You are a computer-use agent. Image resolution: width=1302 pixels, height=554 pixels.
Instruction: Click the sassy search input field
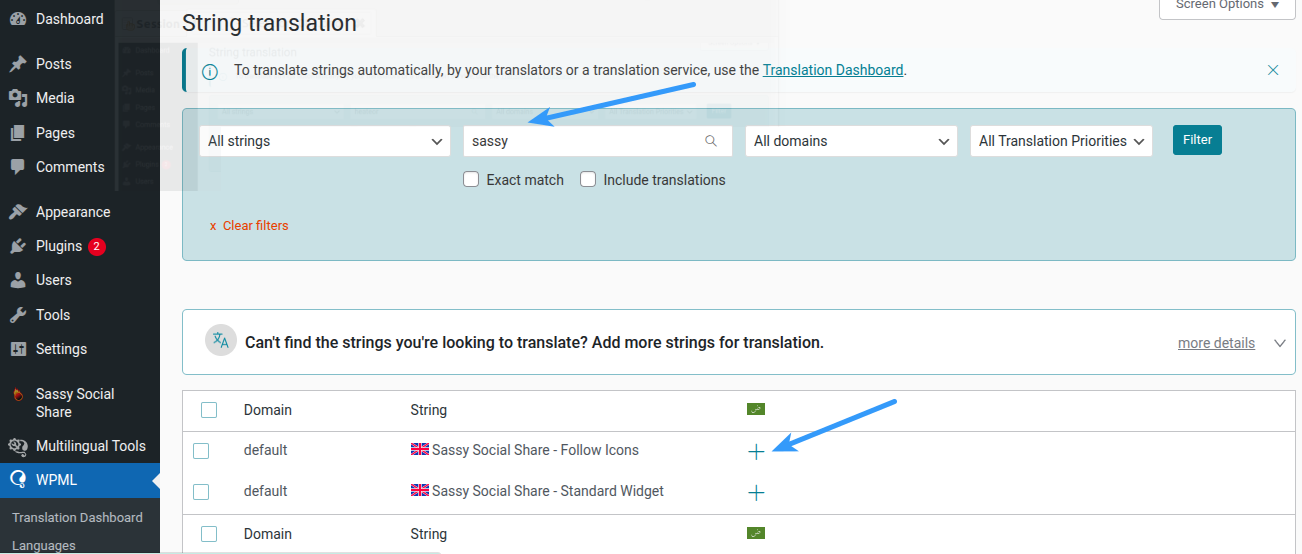tap(597, 141)
